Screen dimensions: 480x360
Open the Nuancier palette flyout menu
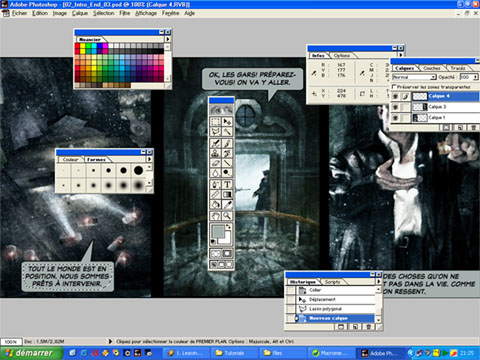[x=168, y=39]
